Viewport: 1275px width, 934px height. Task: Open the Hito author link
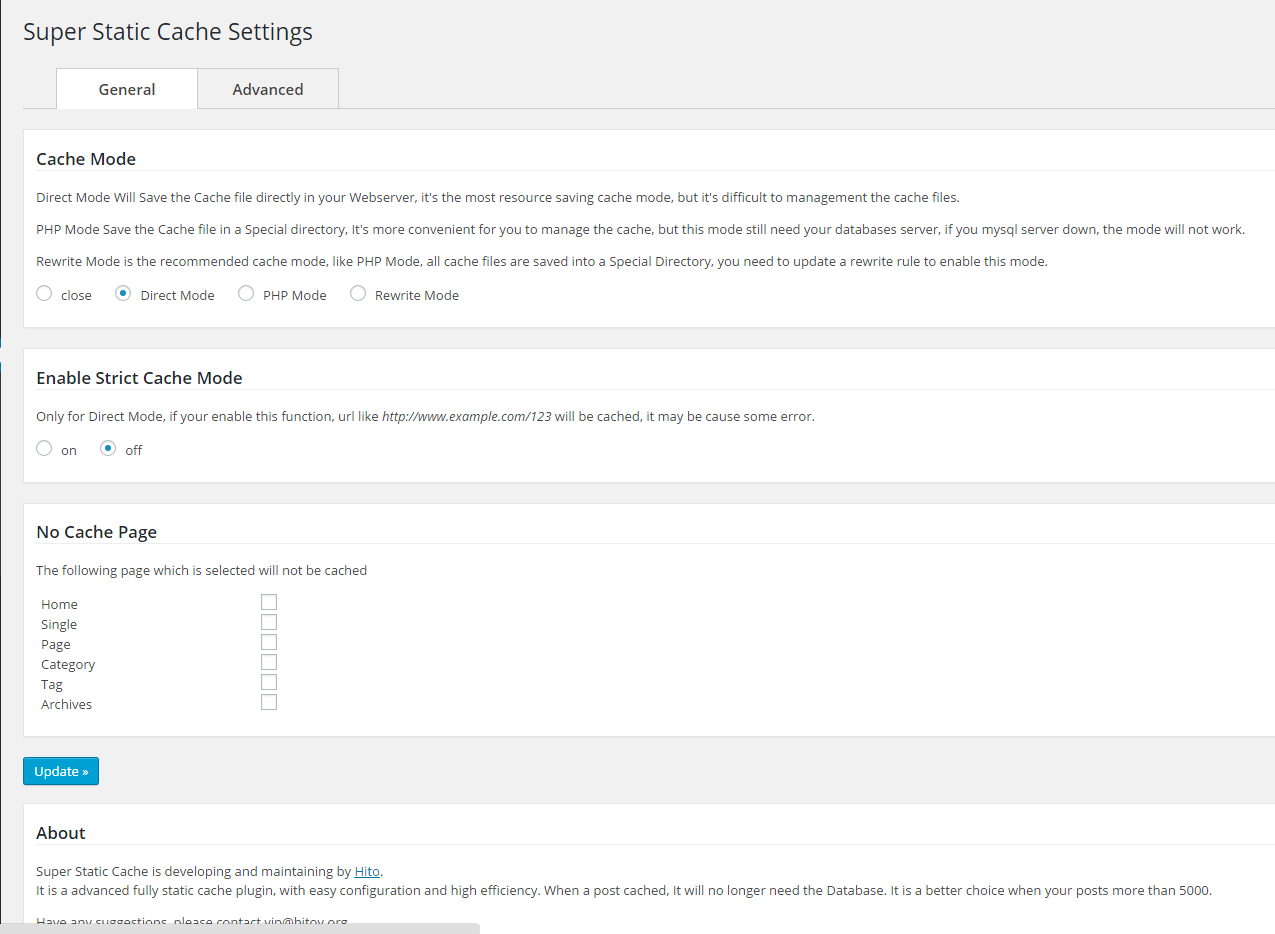[367, 871]
